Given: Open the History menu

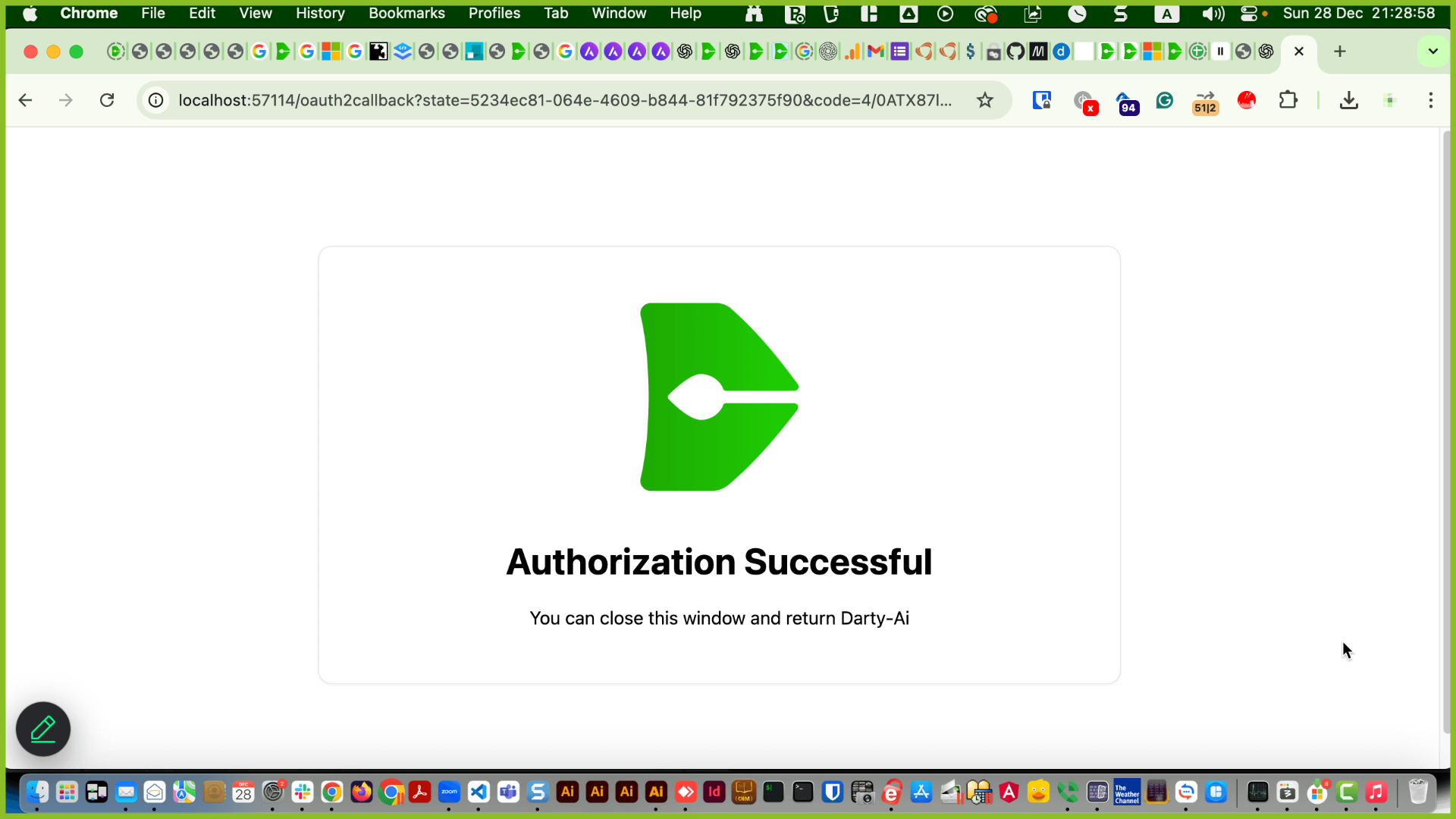Looking at the screenshot, I should pyautogui.click(x=319, y=13).
